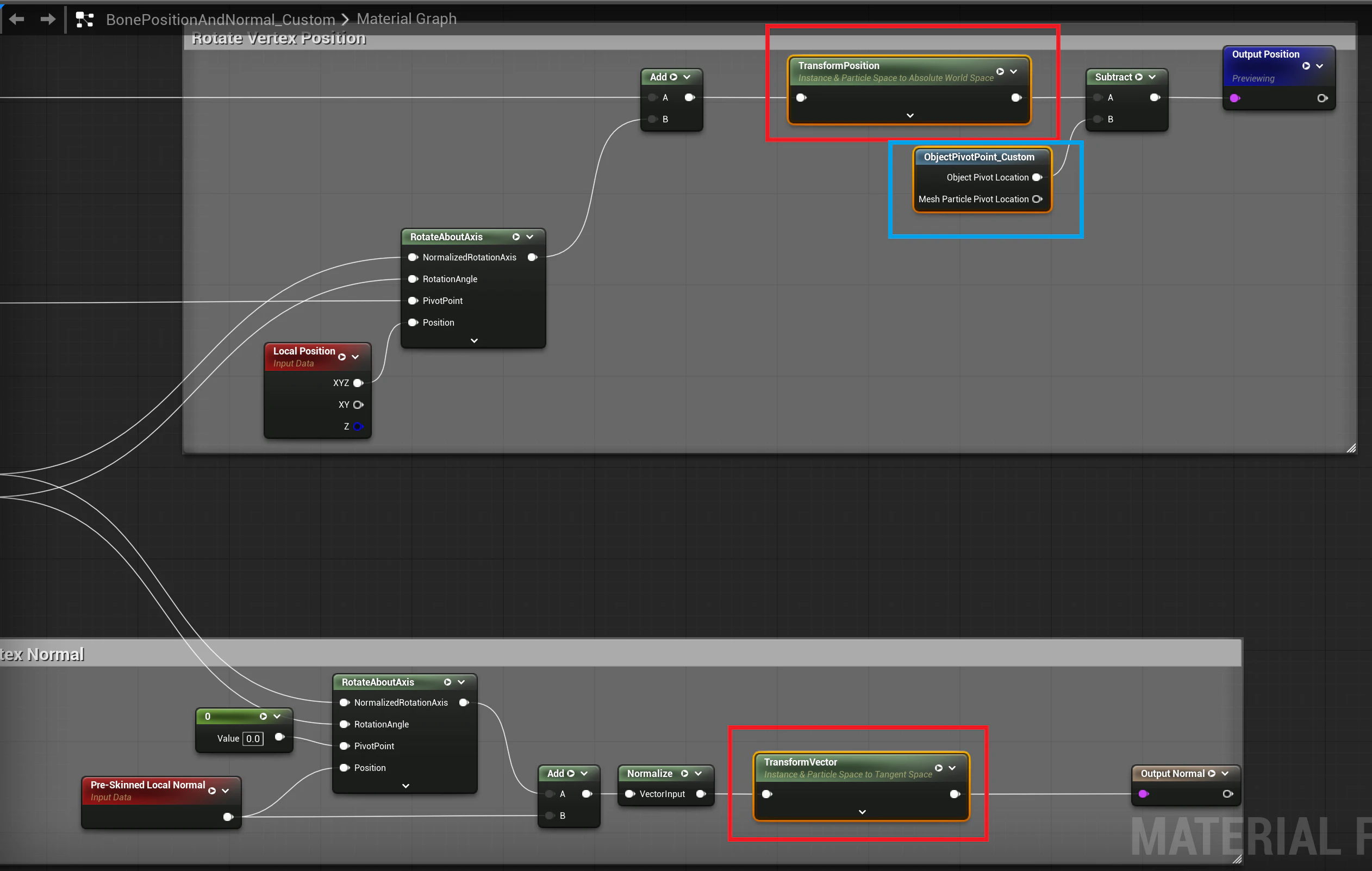Toggle preview on the top Add node

click(x=673, y=77)
